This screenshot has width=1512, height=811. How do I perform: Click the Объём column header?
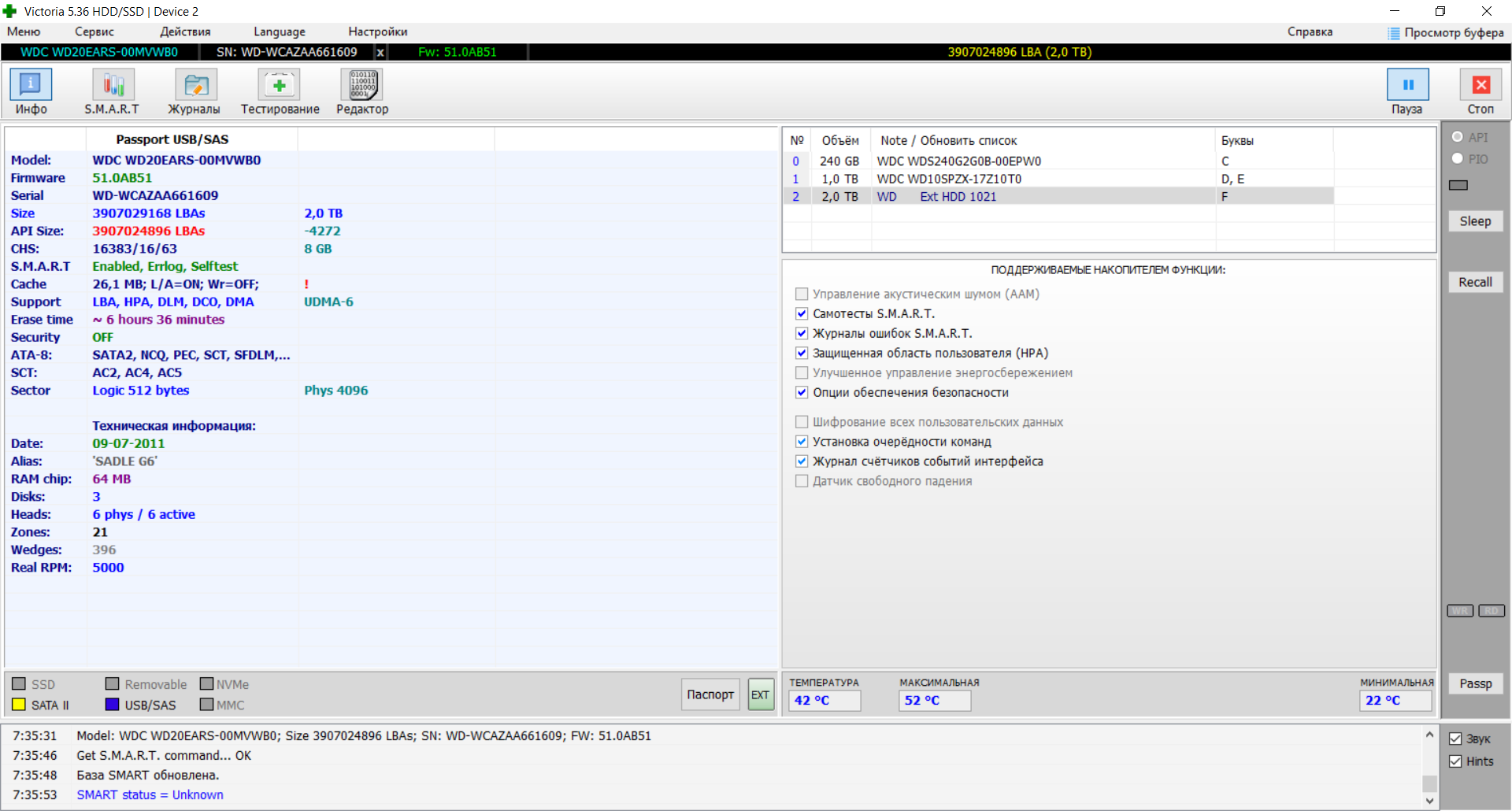point(841,140)
